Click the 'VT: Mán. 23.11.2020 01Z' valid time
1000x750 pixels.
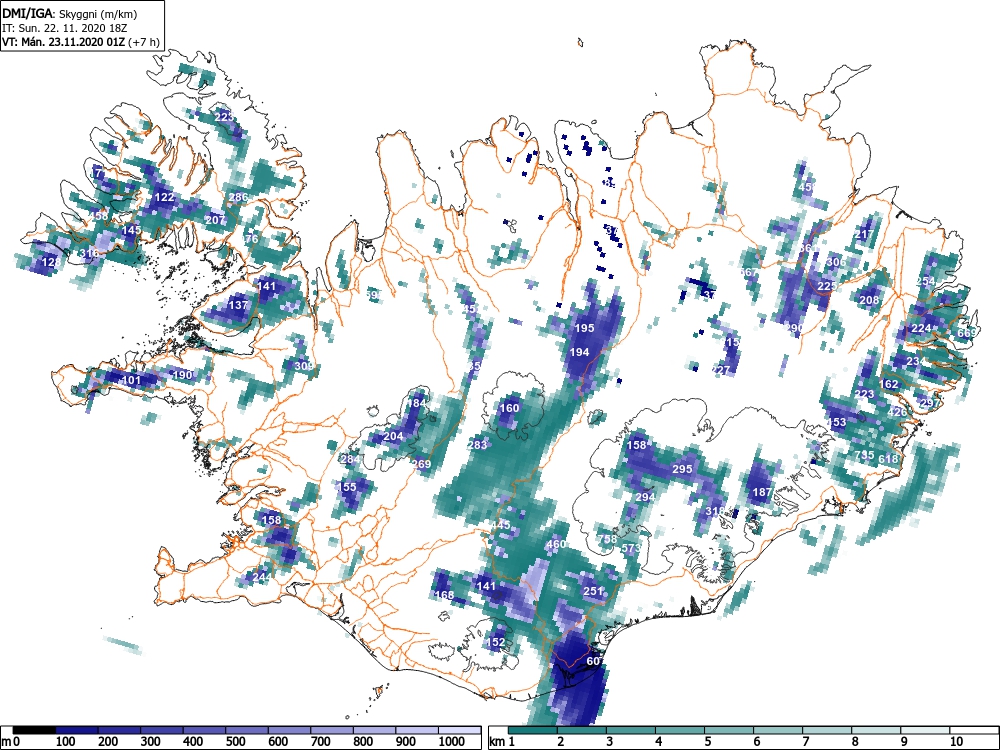(x=64, y=42)
